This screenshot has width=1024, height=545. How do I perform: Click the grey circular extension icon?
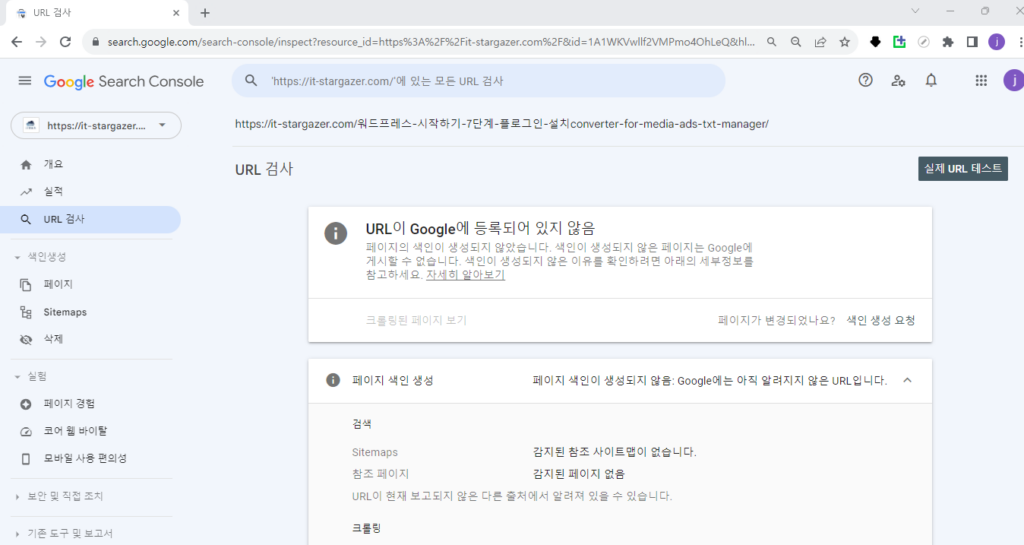pyautogui.click(x=923, y=42)
